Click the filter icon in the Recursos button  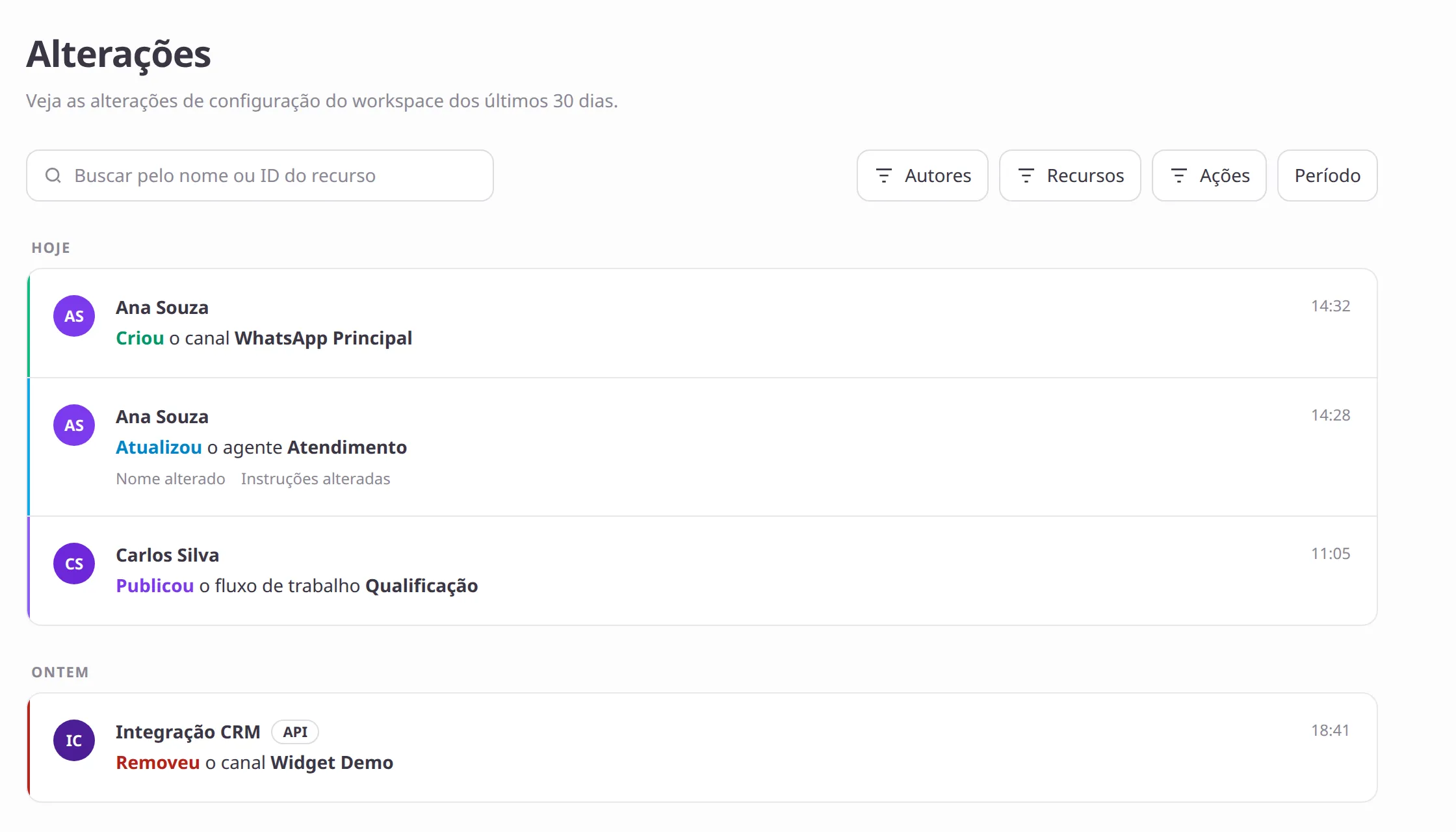[x=1026, y=175]
